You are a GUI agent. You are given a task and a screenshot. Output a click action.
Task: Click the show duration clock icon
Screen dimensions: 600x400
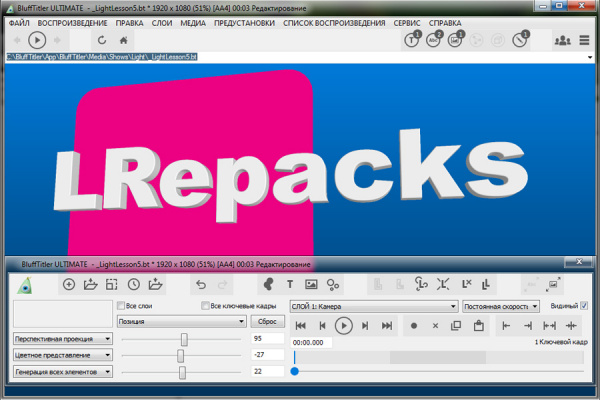[x=134, y=284]
